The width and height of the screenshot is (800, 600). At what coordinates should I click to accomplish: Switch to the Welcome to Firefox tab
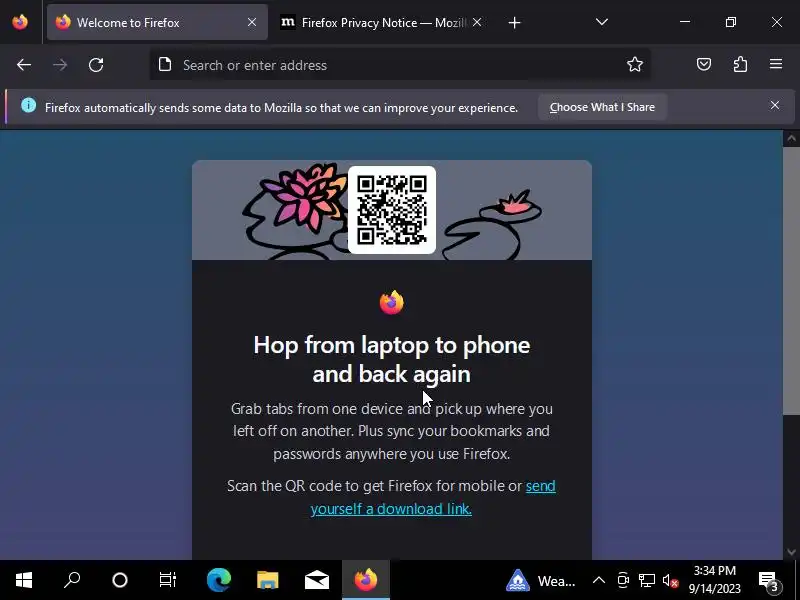click(x=157, y=22)
